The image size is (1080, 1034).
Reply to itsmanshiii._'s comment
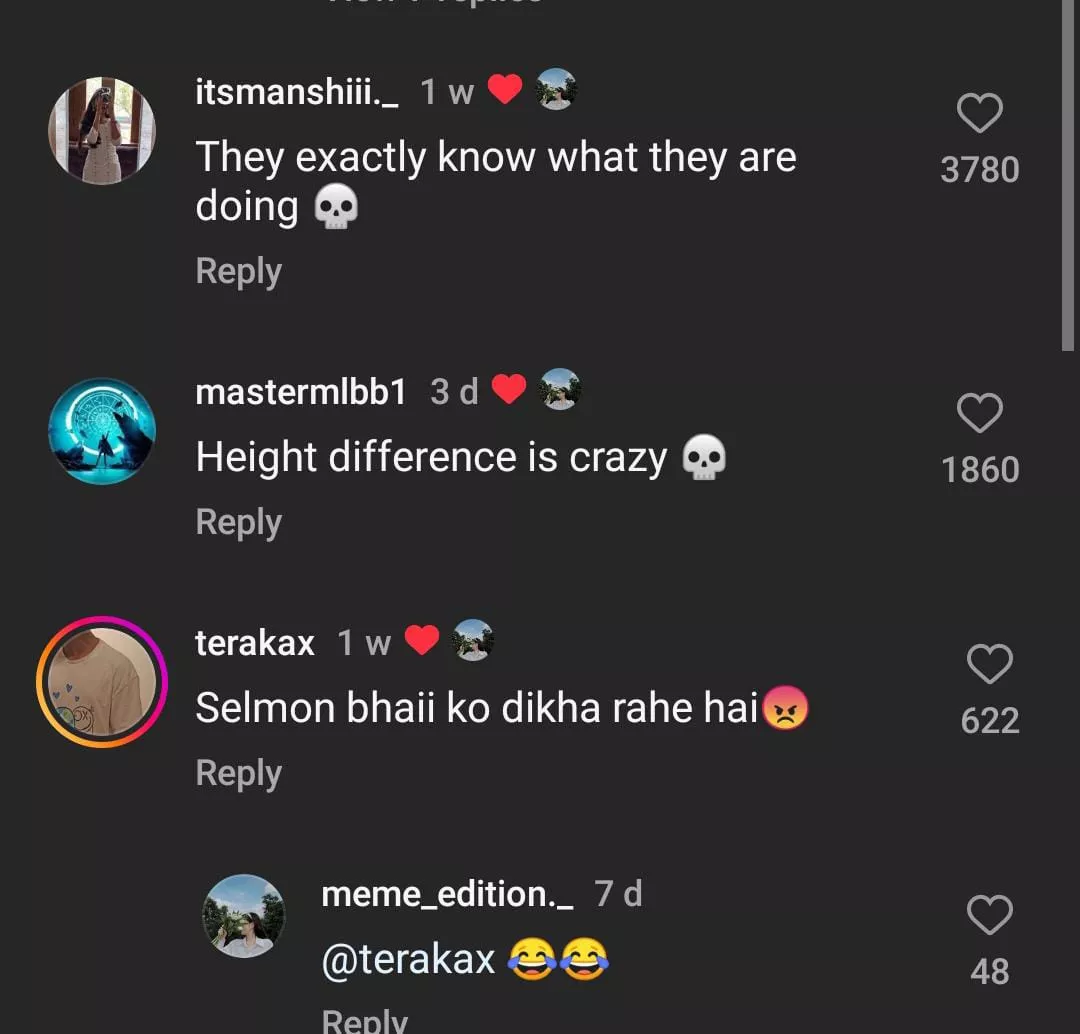click(x=238, y=271)
